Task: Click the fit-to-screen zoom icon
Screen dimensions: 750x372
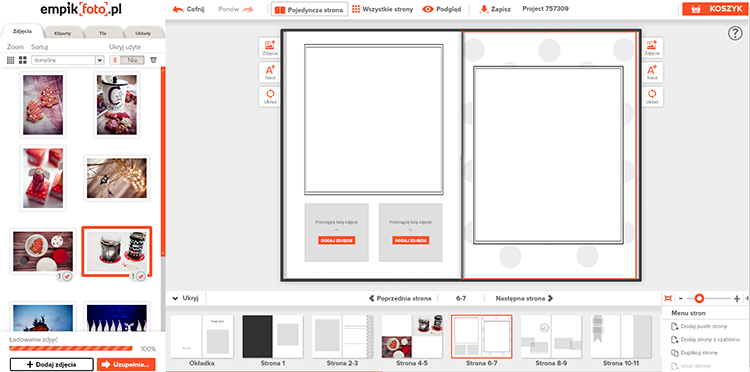Action: tap(668, 298)
